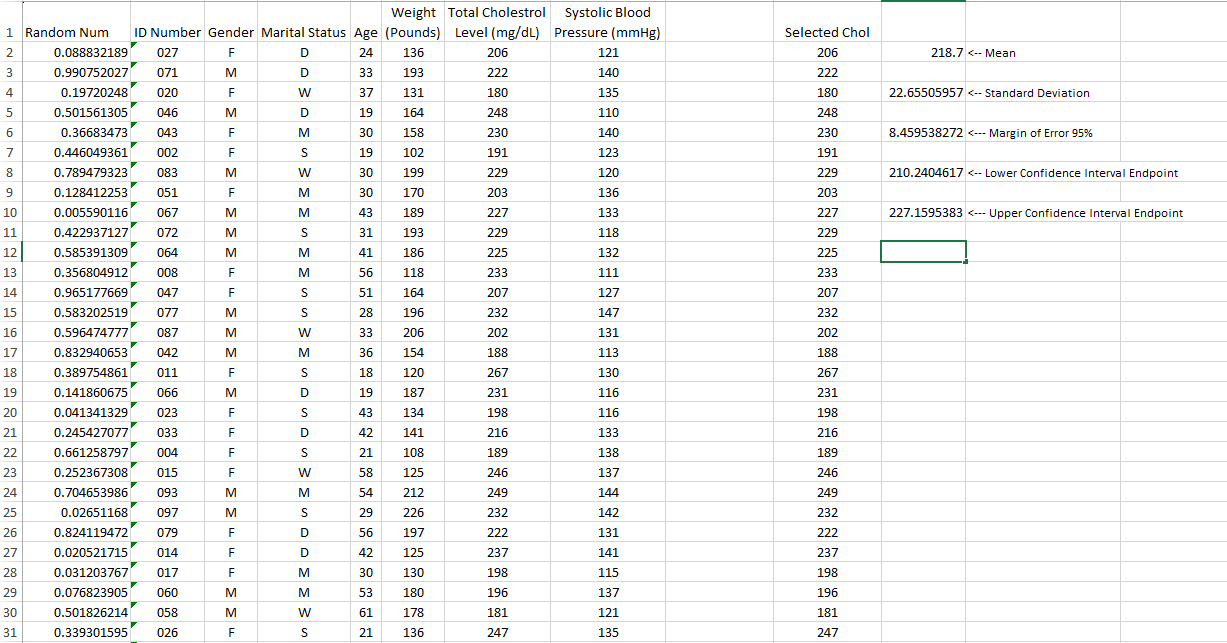Select ID Number cell 083

click(x=167, y=172)
